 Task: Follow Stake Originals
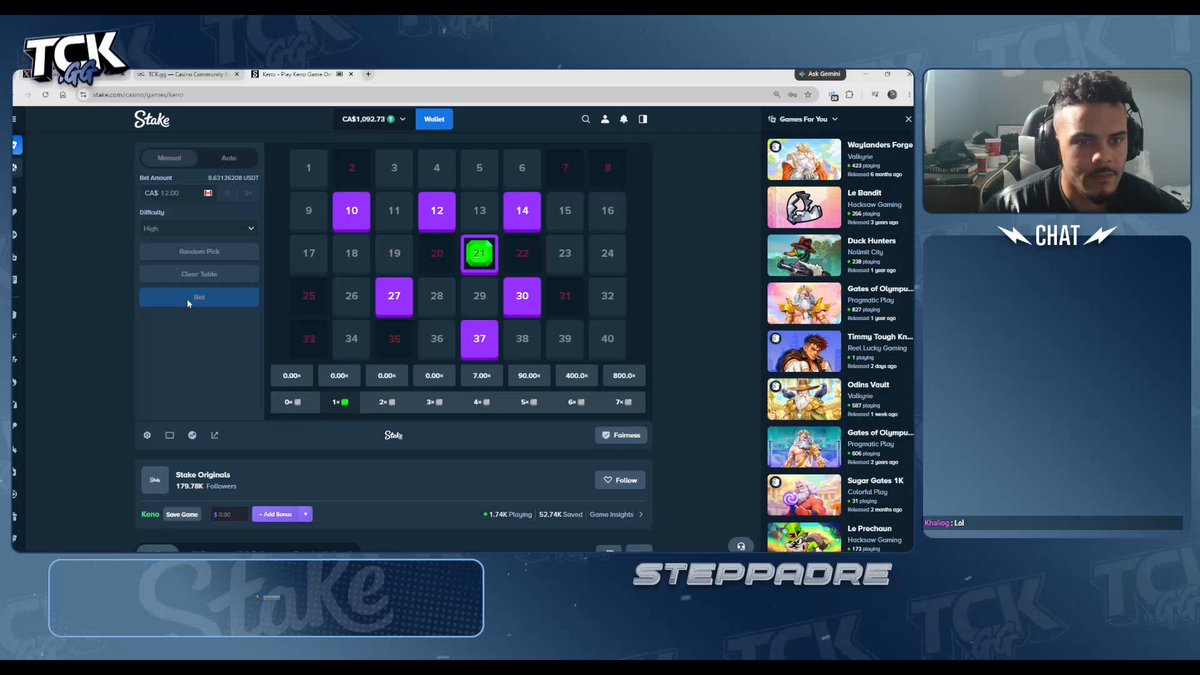point(620,480)
